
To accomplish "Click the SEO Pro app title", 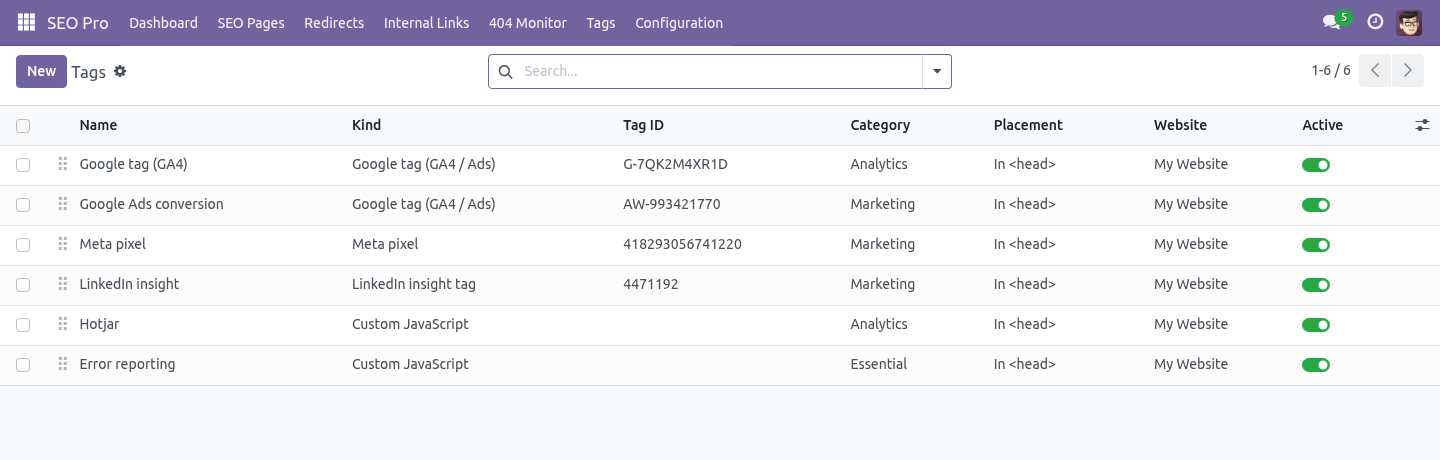I will 78,22.
